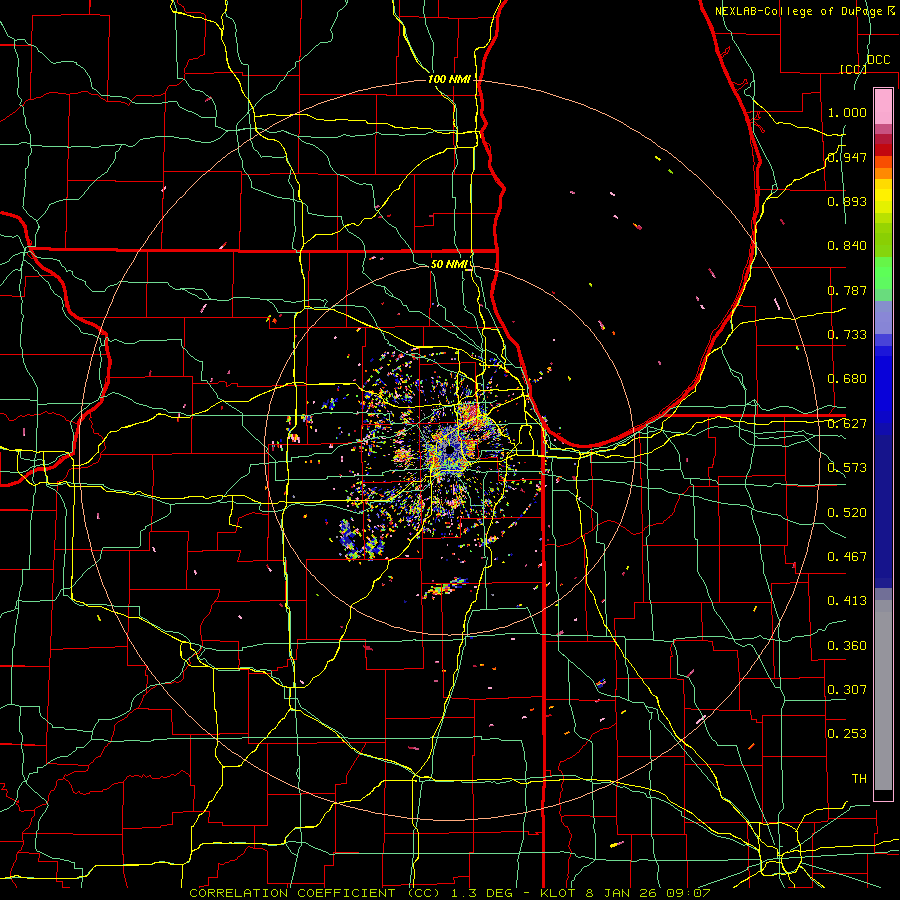Select the 0.573 scale value
Viewport: 900px width, 900px height.
(847, 468)
